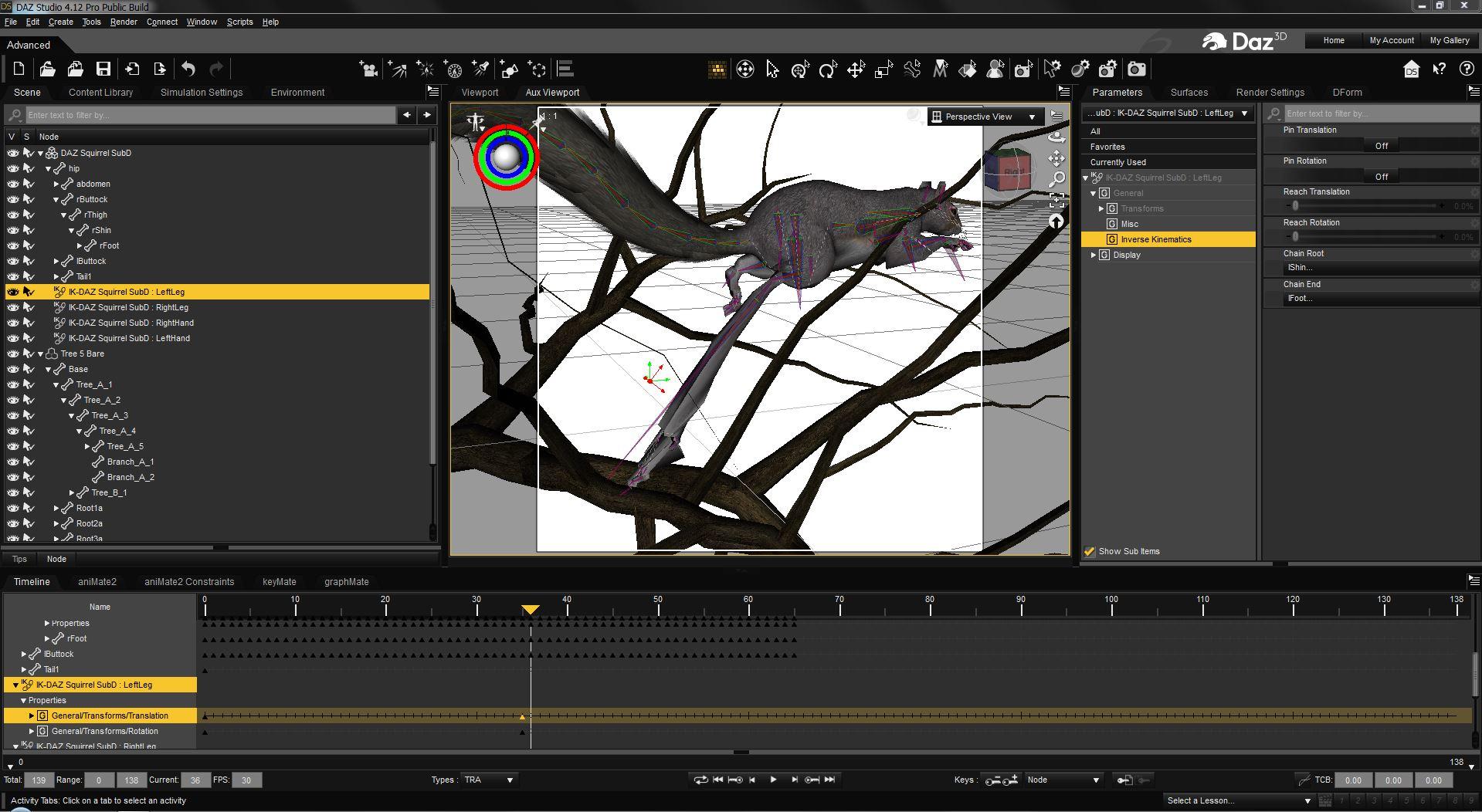
Task: Hide the abdomen bone via eye icon
Action: click(12, 184)
